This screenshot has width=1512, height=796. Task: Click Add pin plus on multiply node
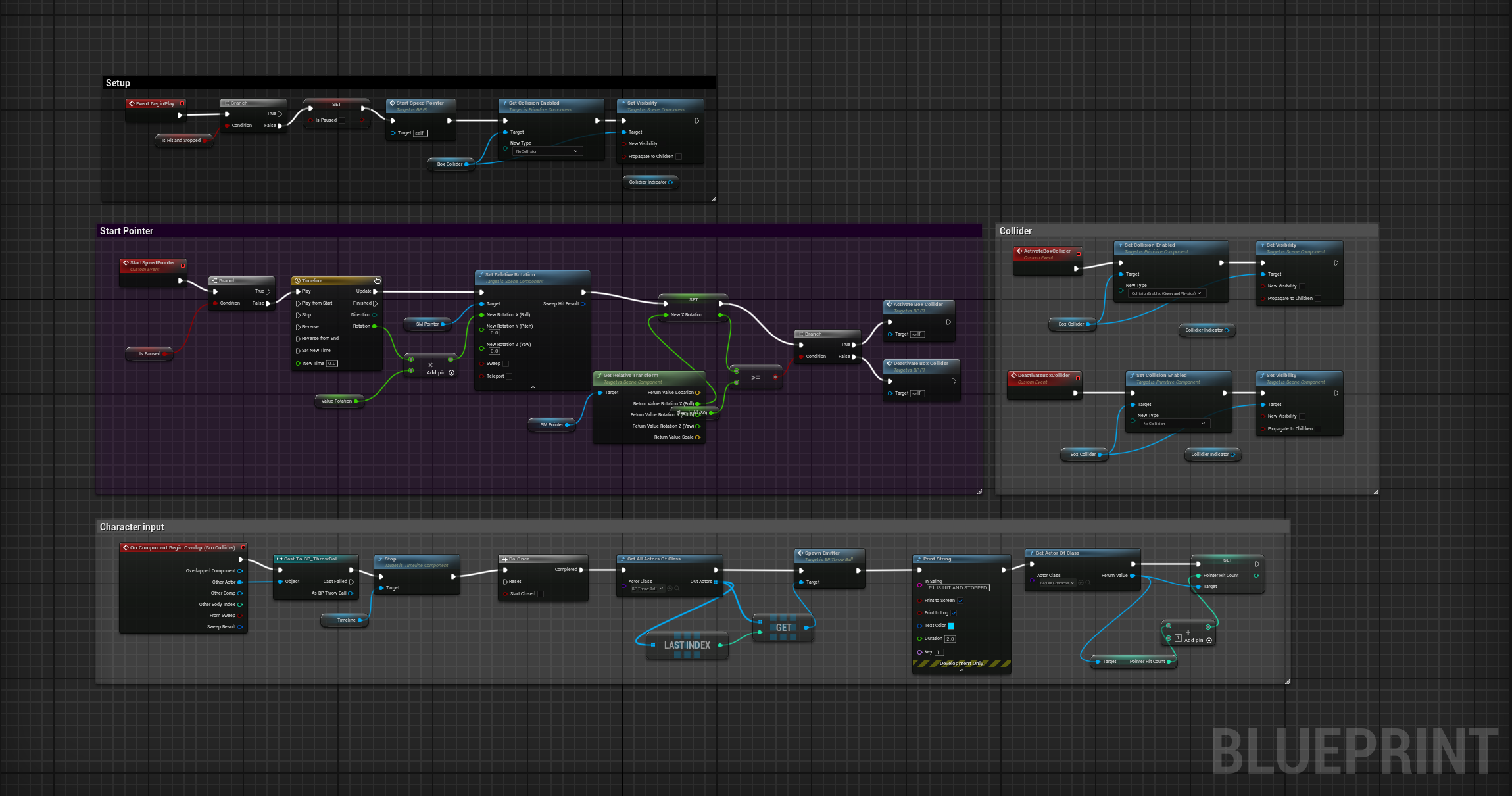[451, 373]
